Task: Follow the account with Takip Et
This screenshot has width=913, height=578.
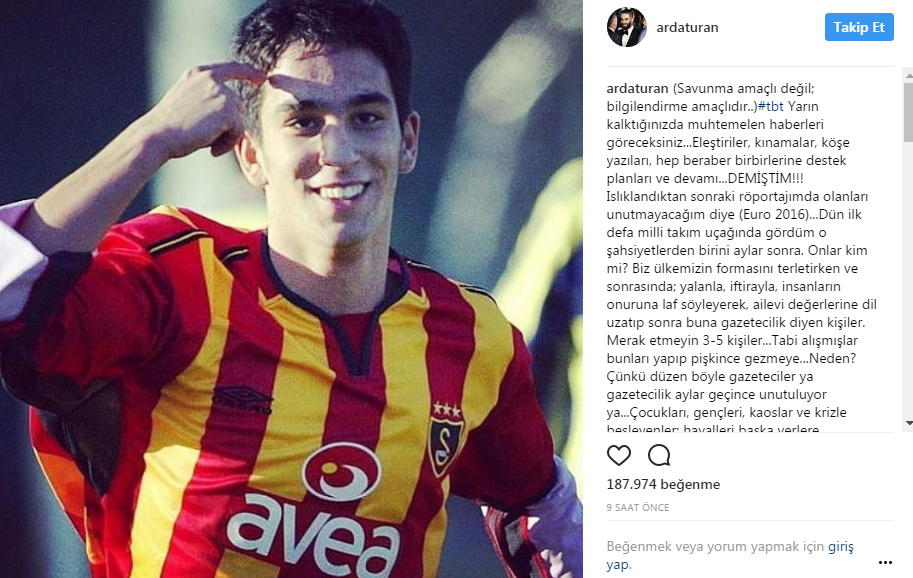Action: coord(859,27)
